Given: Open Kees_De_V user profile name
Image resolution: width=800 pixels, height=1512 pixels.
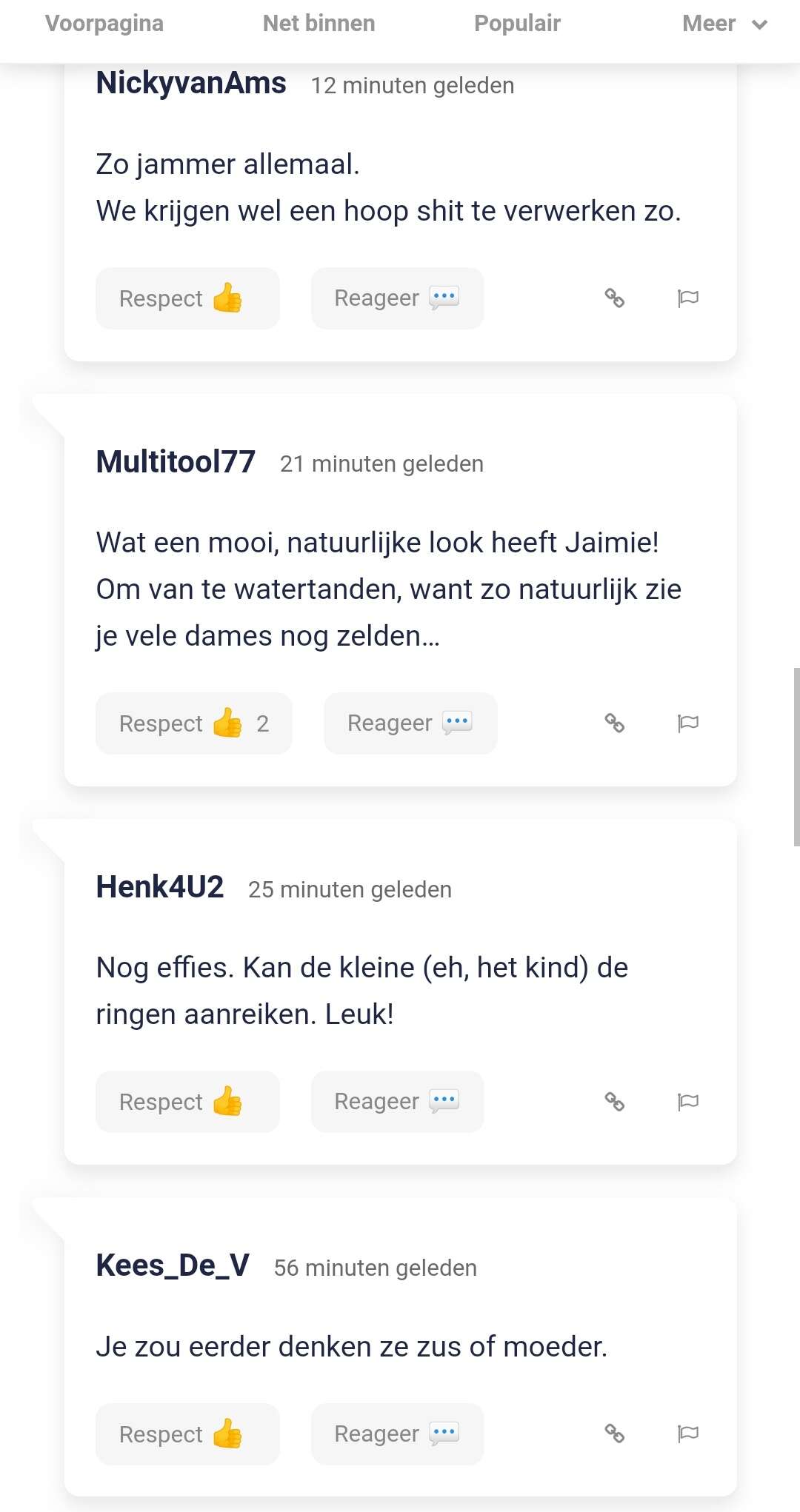Looking at the screenshot, I should click(173, 1265).
